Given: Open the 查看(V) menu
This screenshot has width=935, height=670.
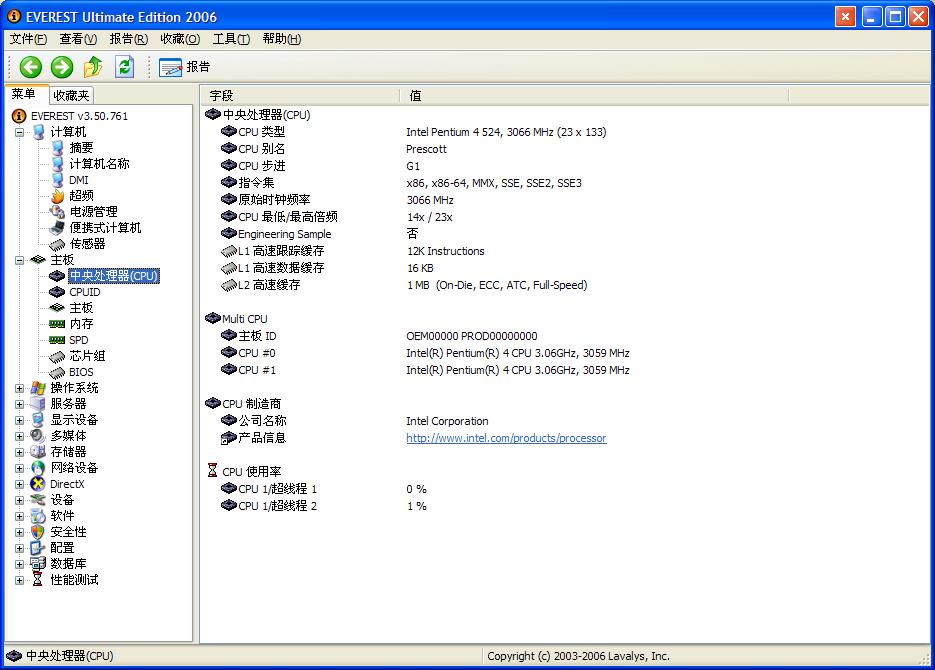Looking at the screenshot, I should (x=78, y=39).
